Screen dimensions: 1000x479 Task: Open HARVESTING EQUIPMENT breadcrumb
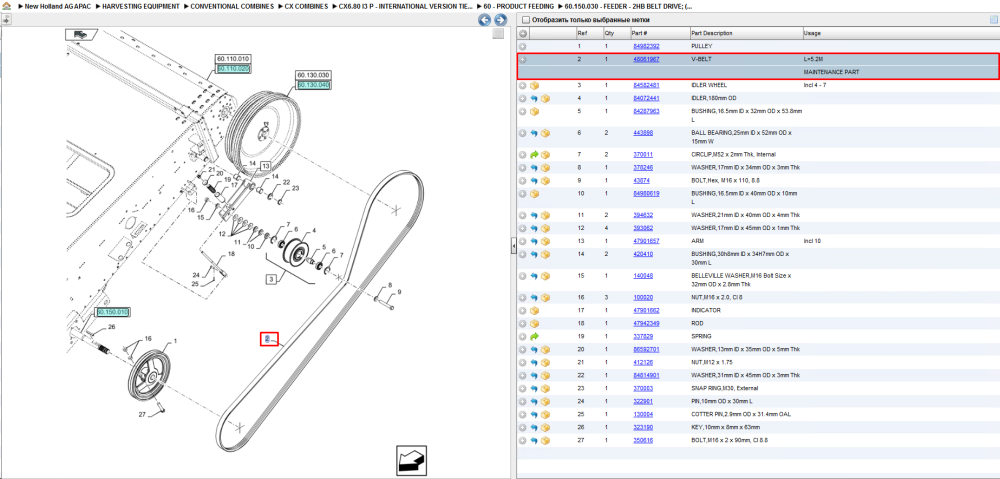coord(141,6)
